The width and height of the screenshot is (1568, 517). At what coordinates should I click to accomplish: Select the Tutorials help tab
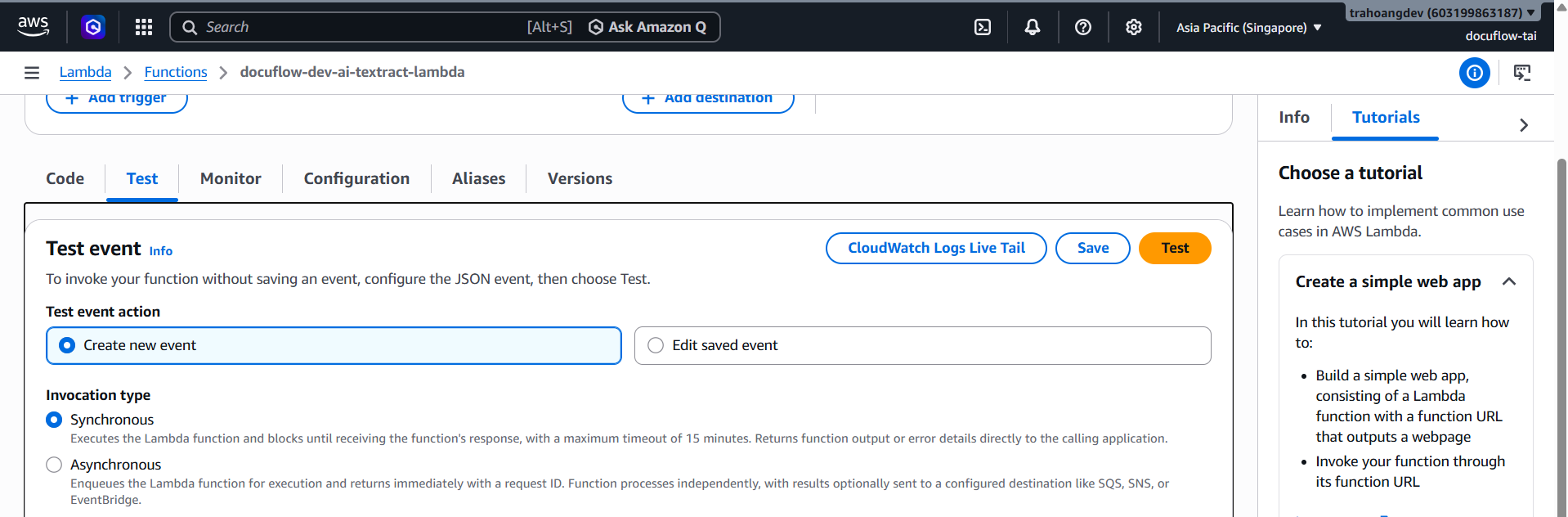tap(1386, 117)
